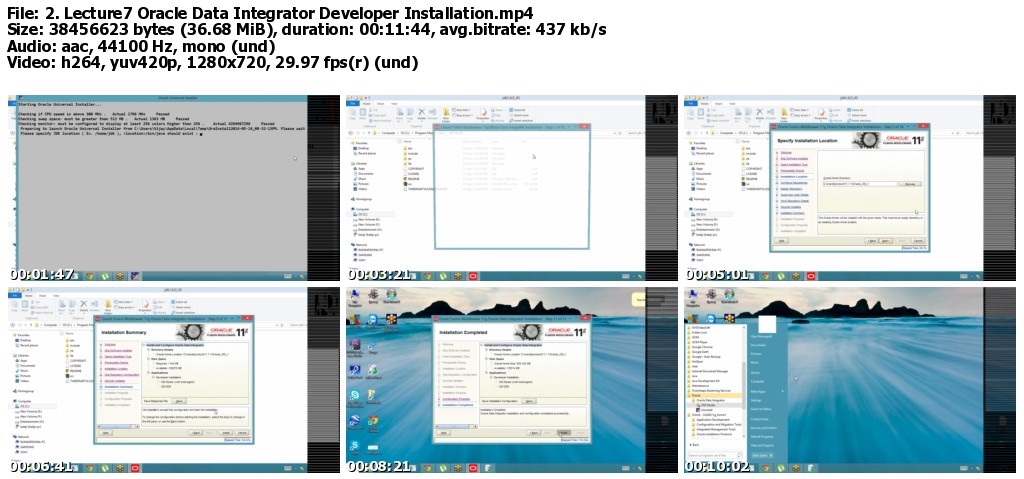Open the Home ribbon tab in 00:05:01 frame
This screenshot has height=479, width=1024.
point(704,103)
